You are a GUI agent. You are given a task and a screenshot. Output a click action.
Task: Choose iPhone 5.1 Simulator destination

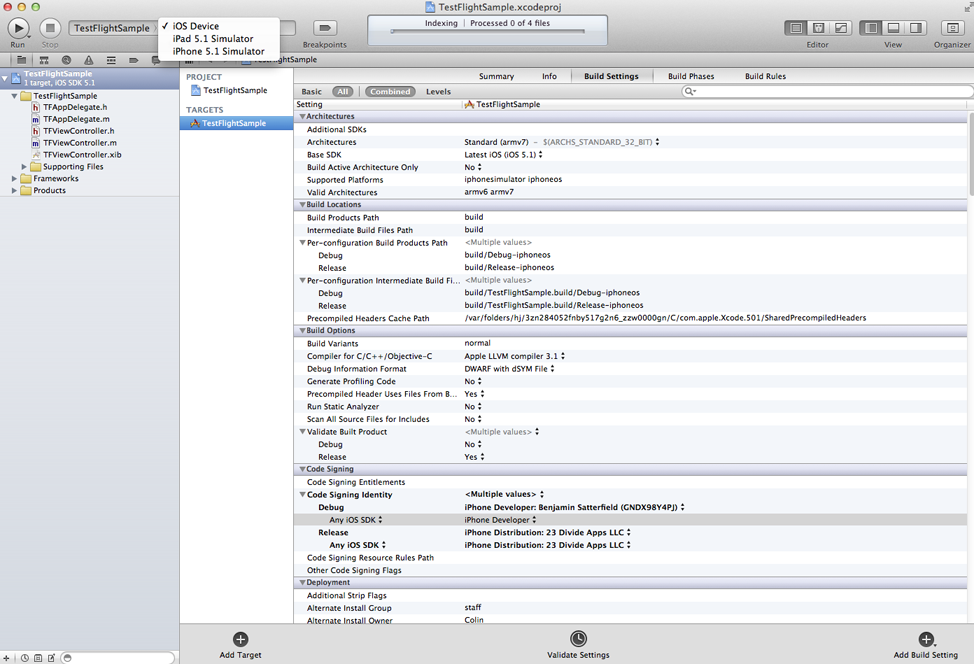(x=219, y=52)
